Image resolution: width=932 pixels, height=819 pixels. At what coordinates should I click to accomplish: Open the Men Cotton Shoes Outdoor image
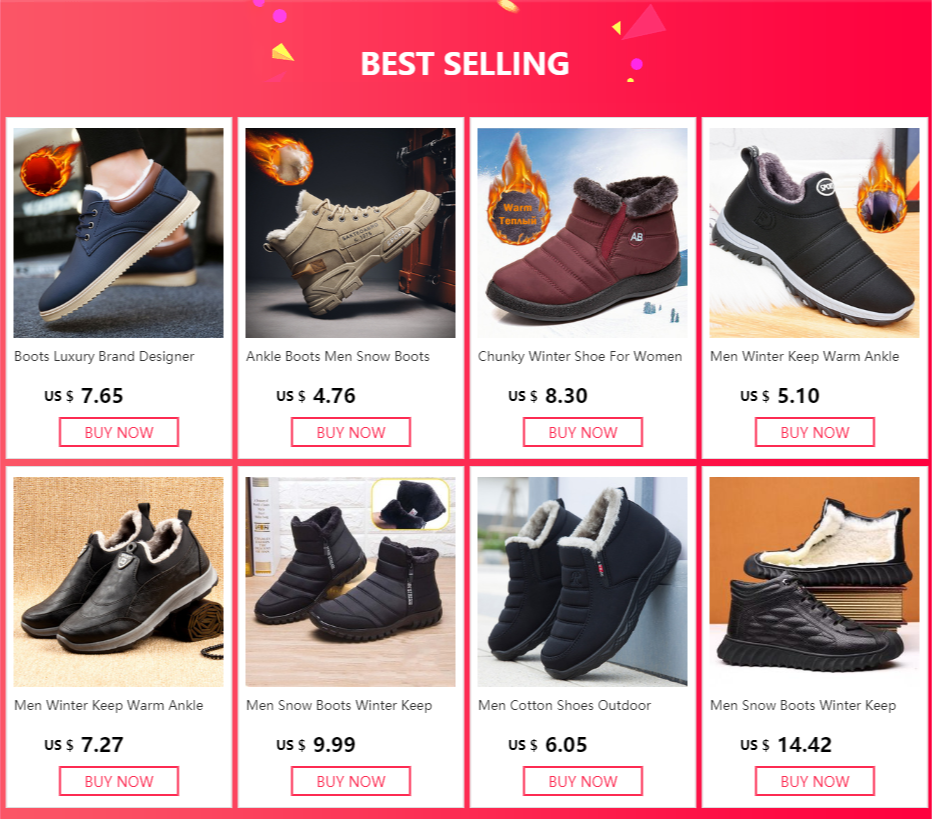click(582, 582)
